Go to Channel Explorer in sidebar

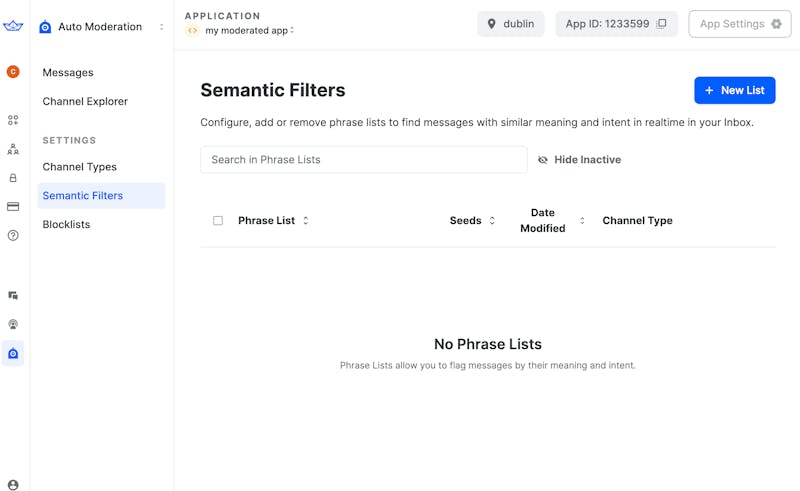tap(85, 101)
